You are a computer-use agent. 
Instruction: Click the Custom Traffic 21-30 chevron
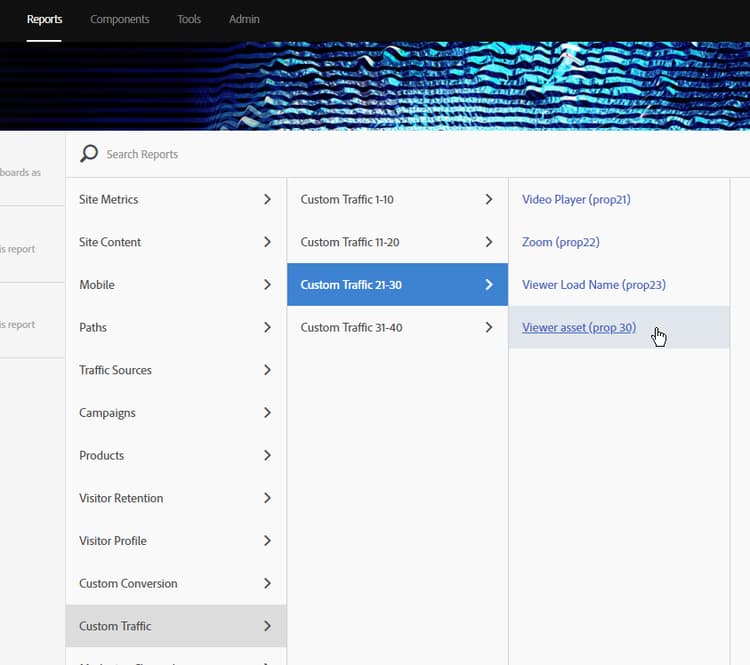point(489,285)
